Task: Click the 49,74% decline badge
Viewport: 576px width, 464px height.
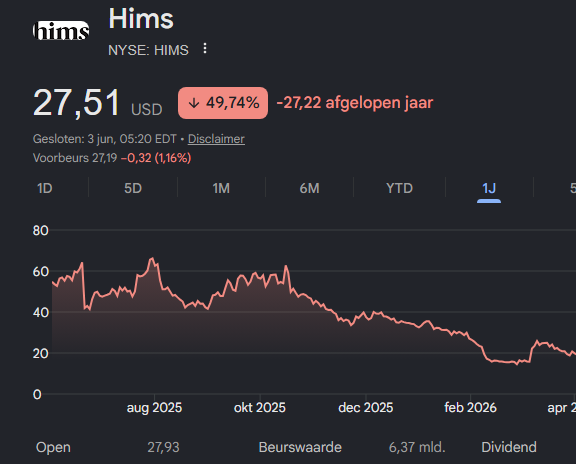Action: tap(223, 103)
